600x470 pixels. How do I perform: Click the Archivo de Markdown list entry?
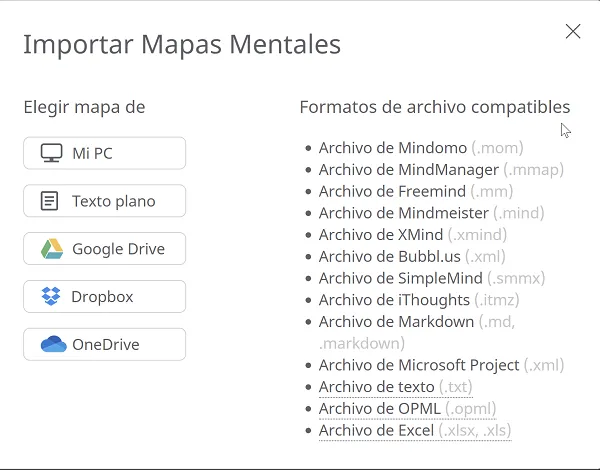(x=417, y=332)
